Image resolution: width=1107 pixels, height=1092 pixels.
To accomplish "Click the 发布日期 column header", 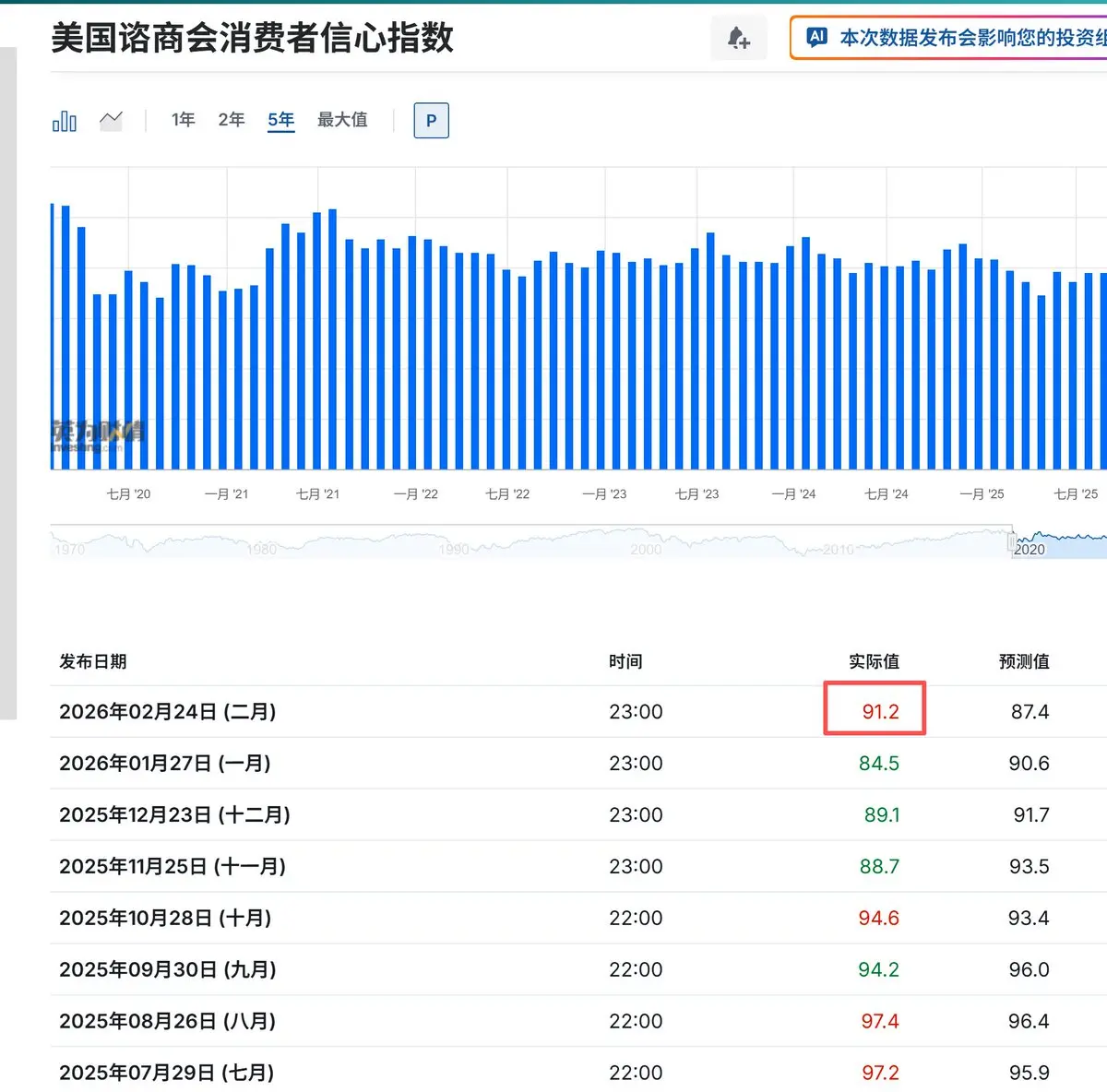I will [93, 661].
